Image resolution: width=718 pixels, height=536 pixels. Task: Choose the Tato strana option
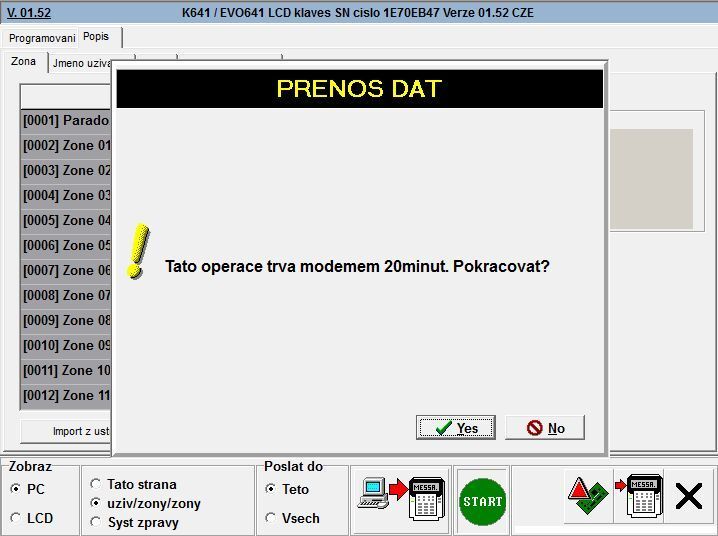(x=96, y=484)
